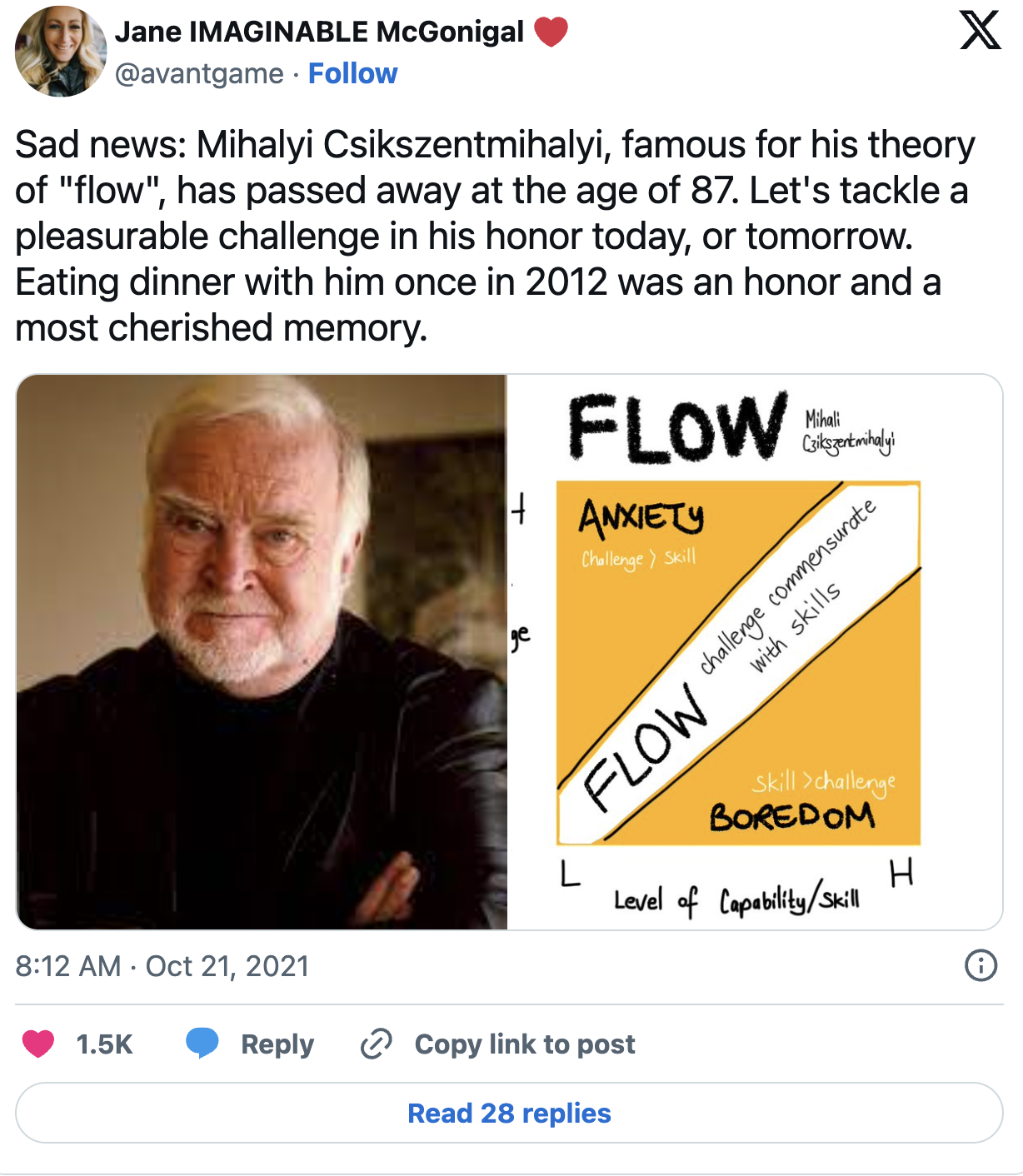
Task: Click the BOREDOM label in the diagram
Action: (x=792, y=817)
